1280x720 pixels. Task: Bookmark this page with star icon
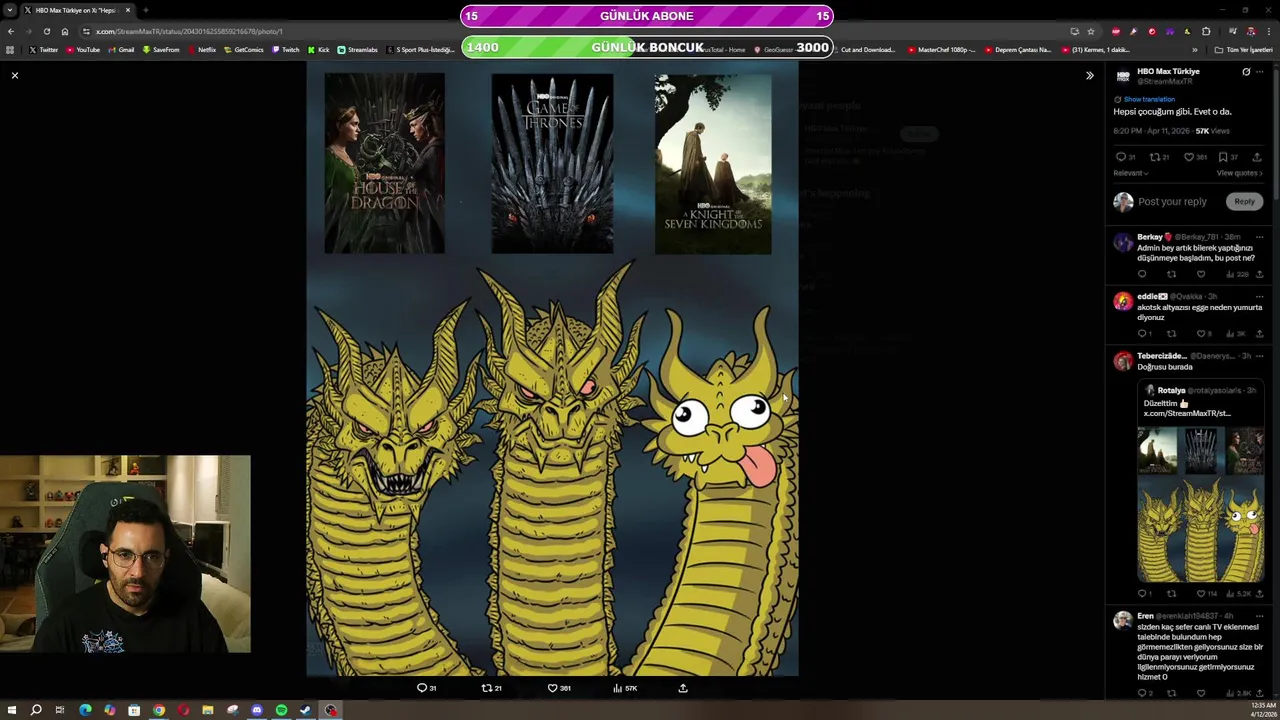pos(1091,31)
